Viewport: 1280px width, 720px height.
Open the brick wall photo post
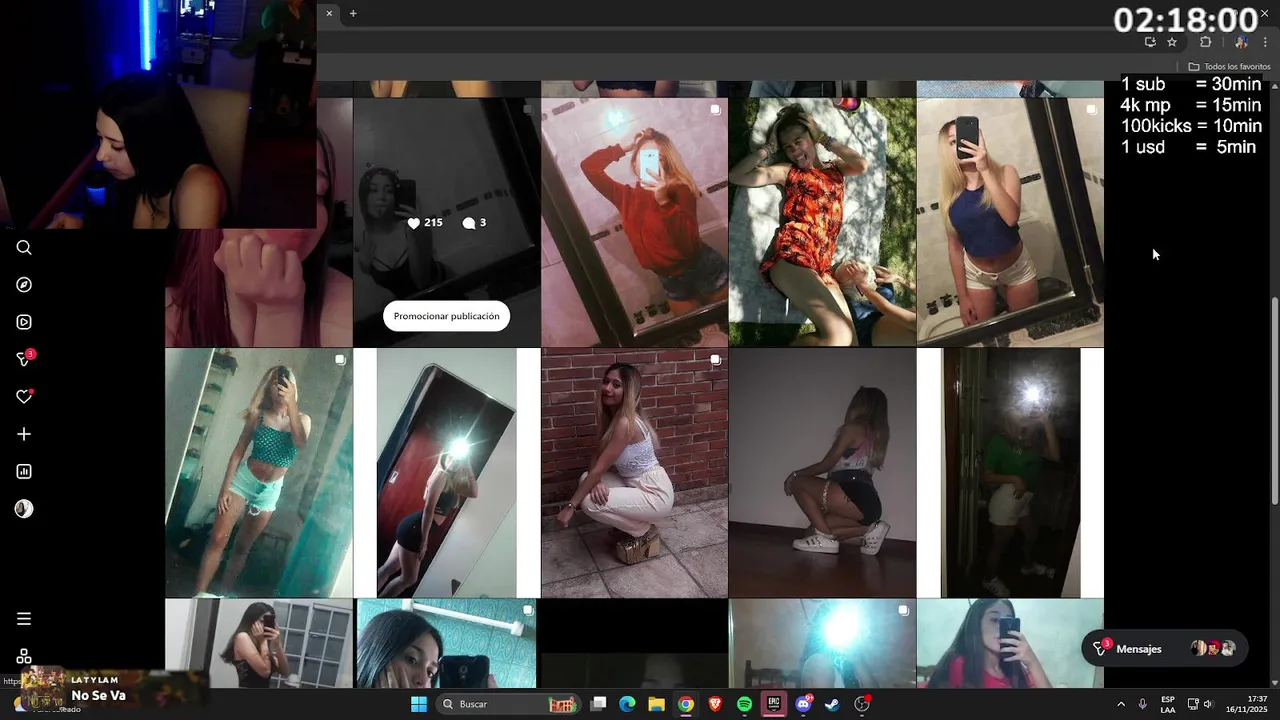pyautogui.click(x=634, y=472)
